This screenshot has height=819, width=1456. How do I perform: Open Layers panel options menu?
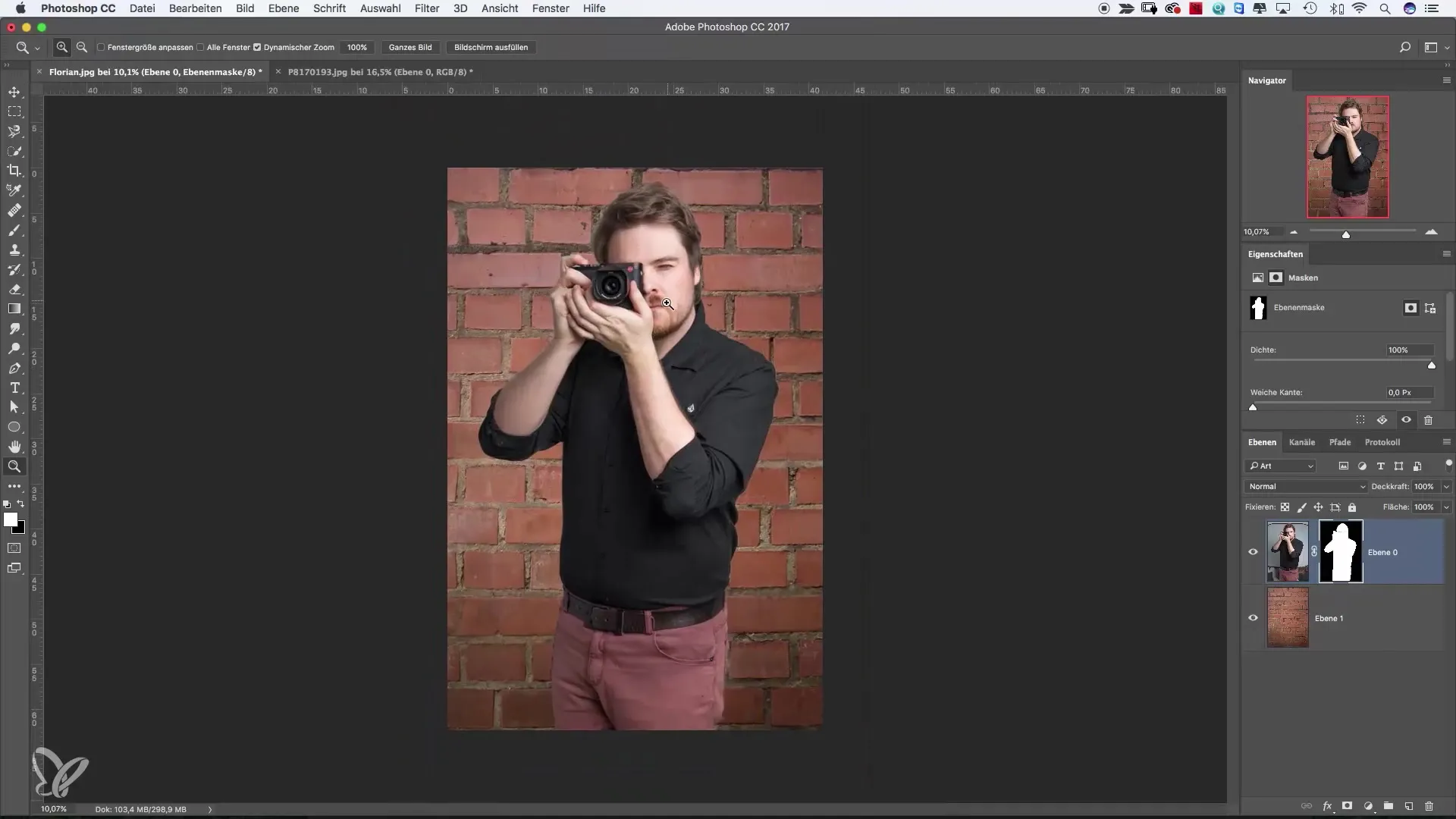click(1446, 442)
